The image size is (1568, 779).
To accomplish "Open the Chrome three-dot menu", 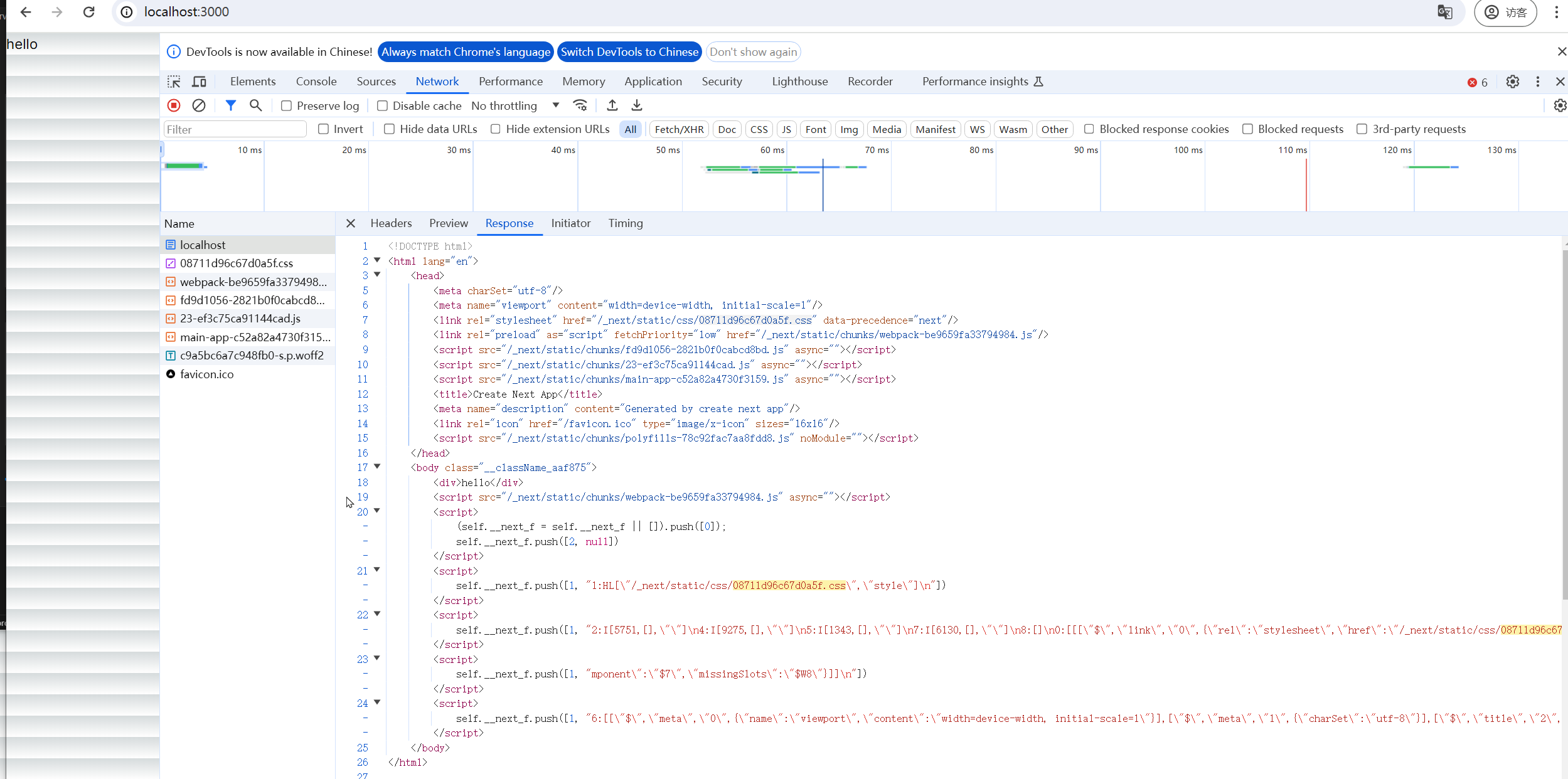I will [x=1557, y=12].
